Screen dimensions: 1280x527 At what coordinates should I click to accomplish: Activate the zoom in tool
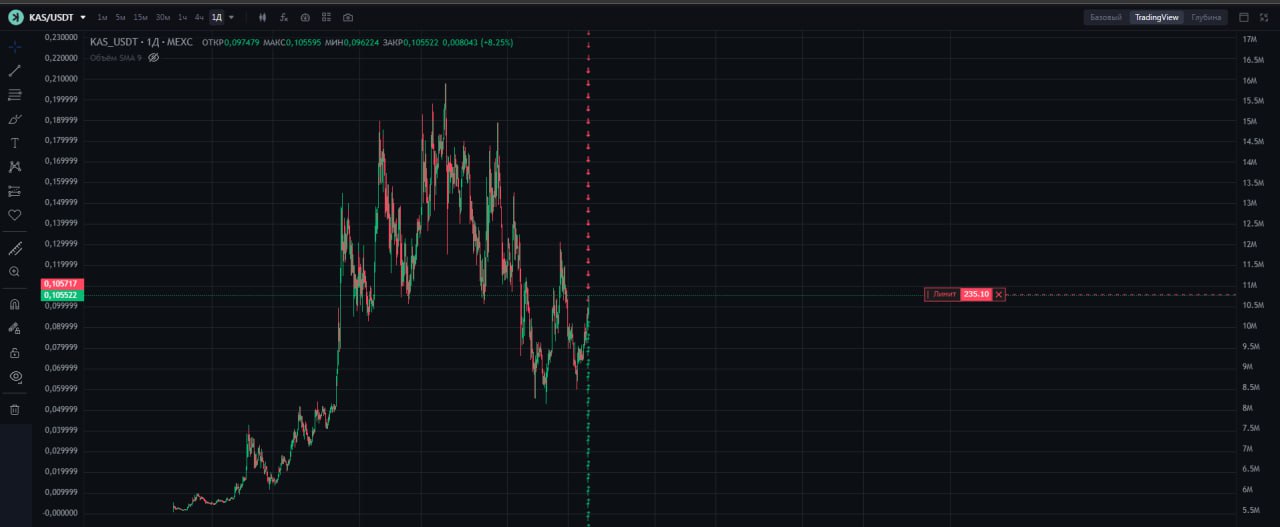(14, 272)
